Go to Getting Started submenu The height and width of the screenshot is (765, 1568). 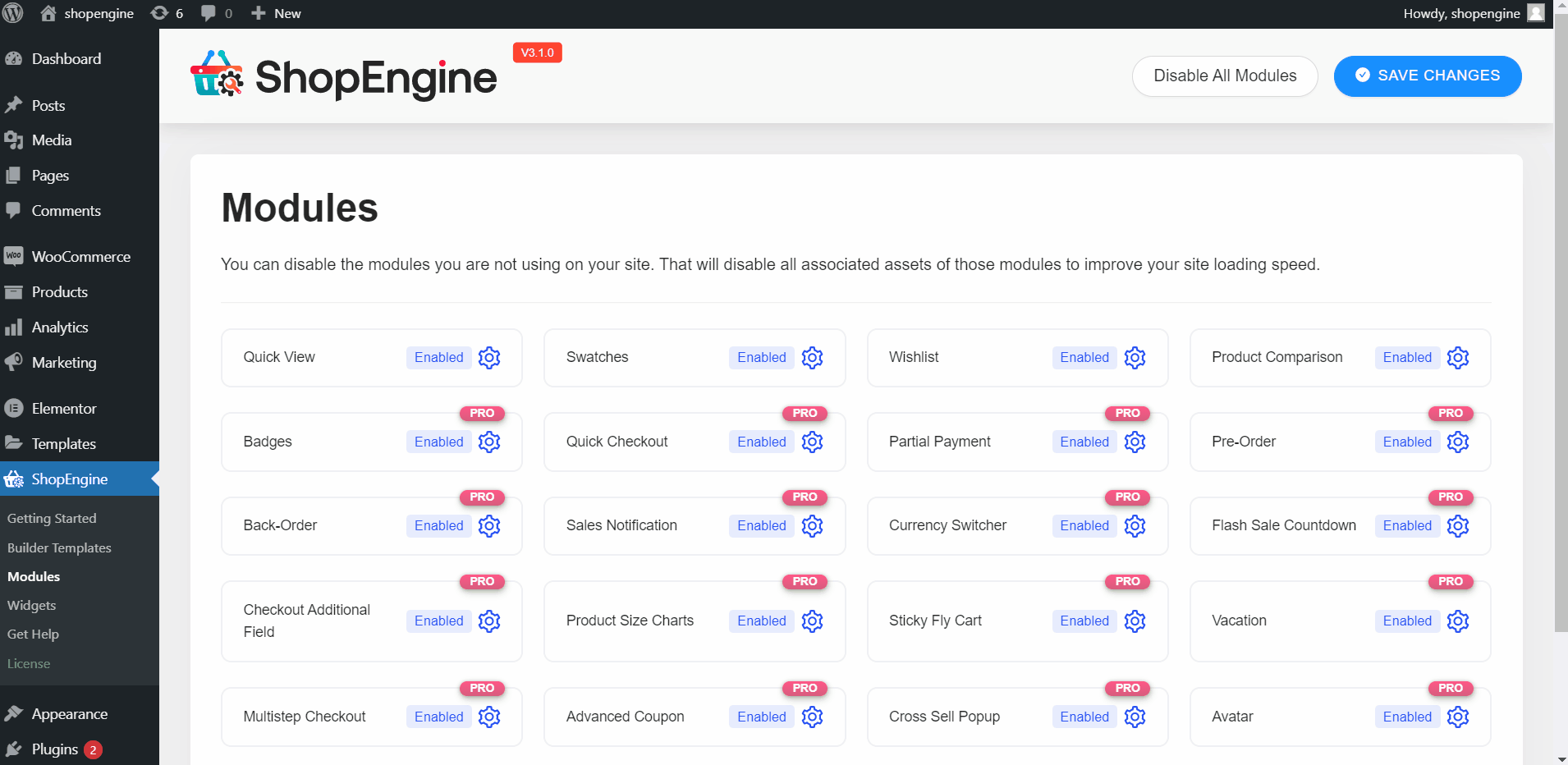click(x=52, y=519)
